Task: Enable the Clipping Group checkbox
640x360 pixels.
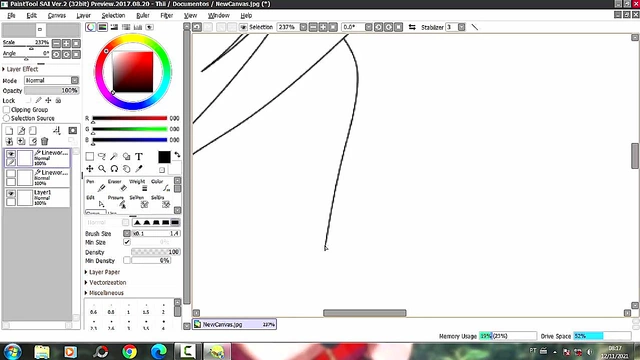Action: point(7,110)
